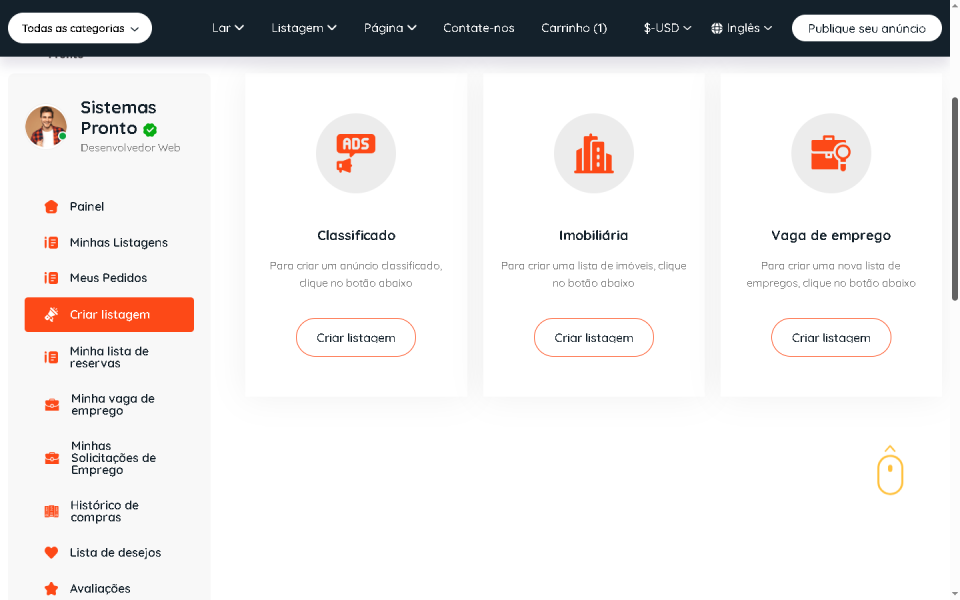This screenshot has width=960, height=600.
Task: Click the ADS megaphone icon on Classificado card
Action: pos(356,153)
